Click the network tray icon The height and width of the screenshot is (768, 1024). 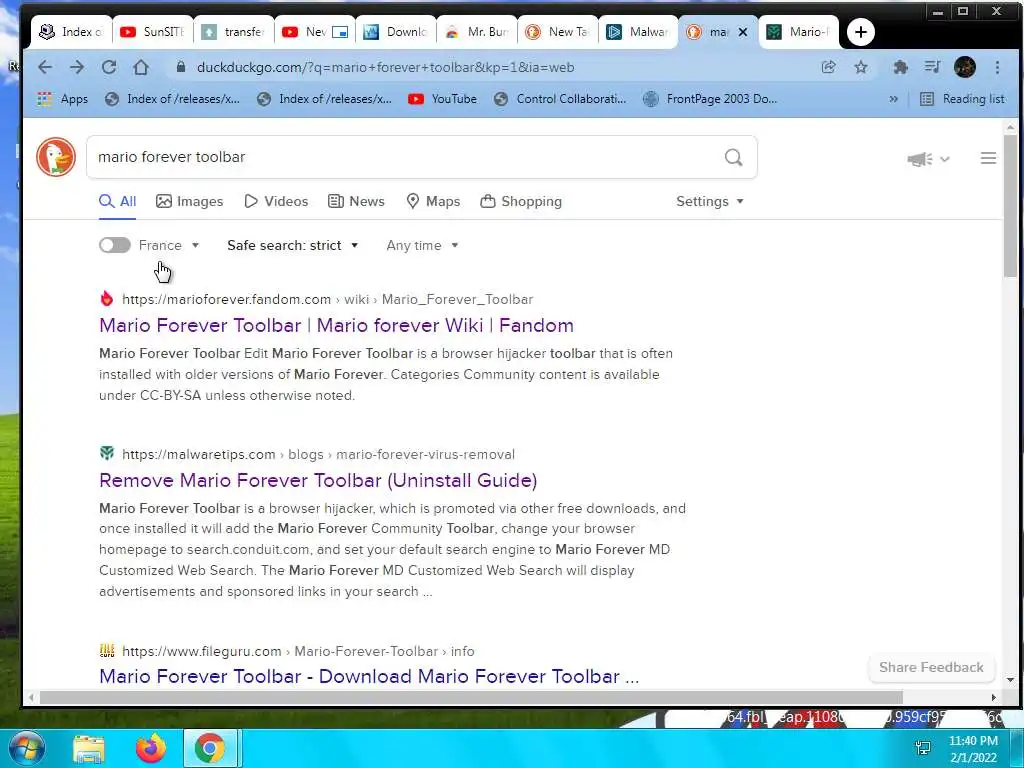923,748
